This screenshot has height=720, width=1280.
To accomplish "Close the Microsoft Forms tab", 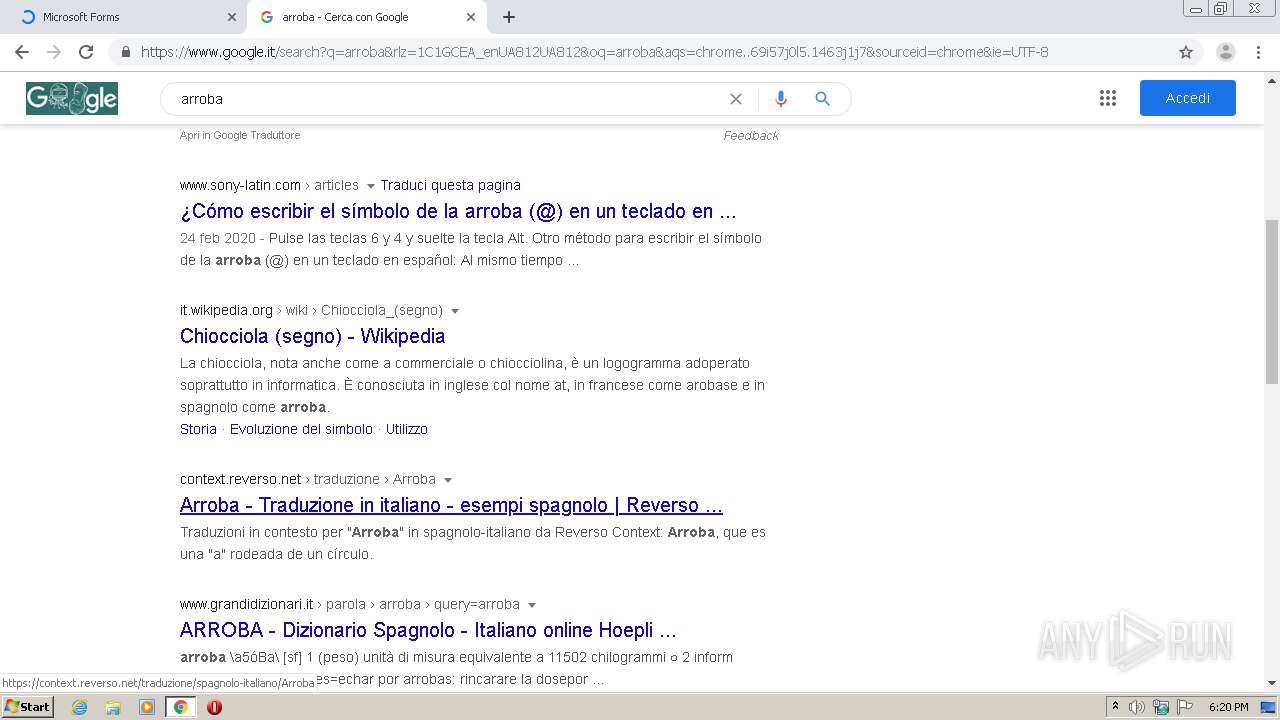I will click(232, 17).
